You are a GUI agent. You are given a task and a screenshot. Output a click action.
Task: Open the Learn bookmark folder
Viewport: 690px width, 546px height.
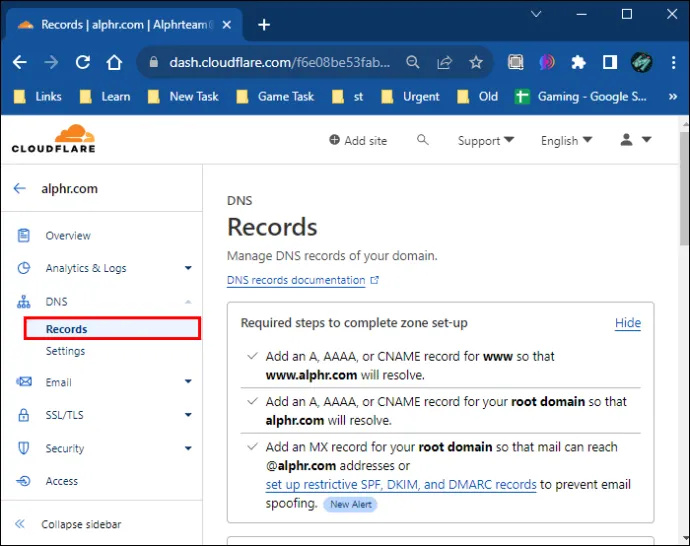(x=105, y=96)
